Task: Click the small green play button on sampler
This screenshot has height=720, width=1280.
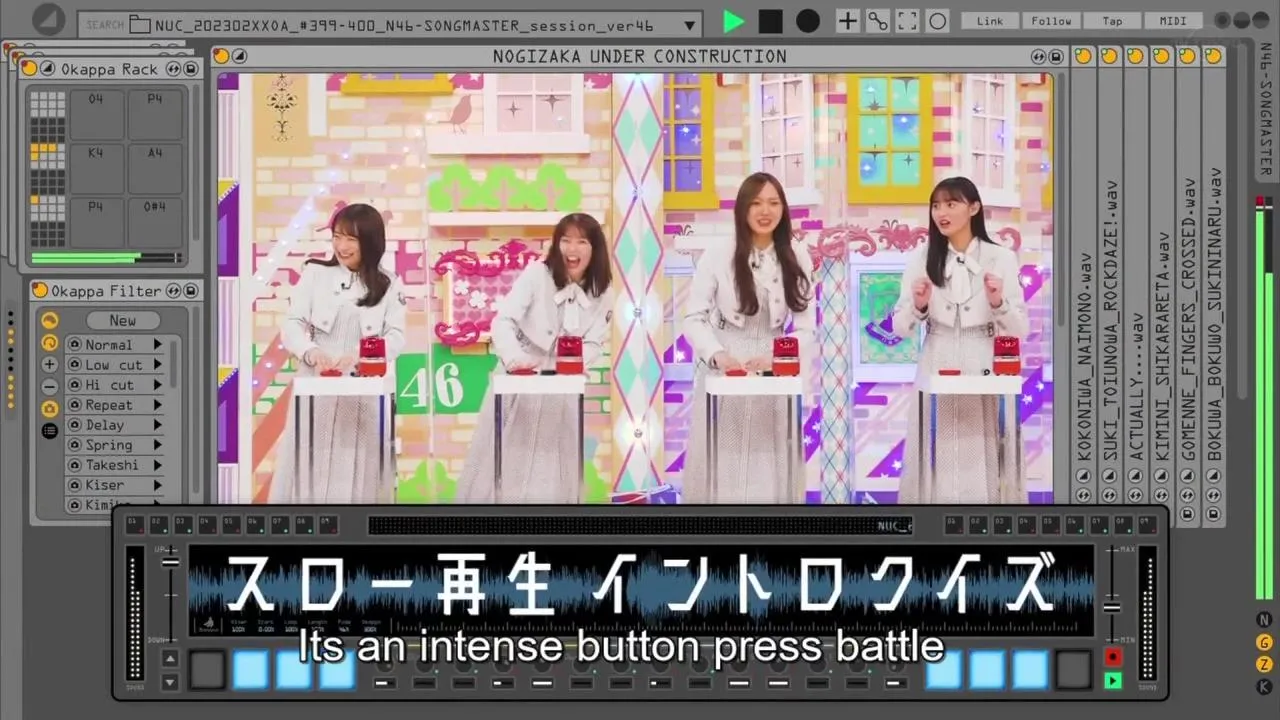Action: pos(1113,681)
